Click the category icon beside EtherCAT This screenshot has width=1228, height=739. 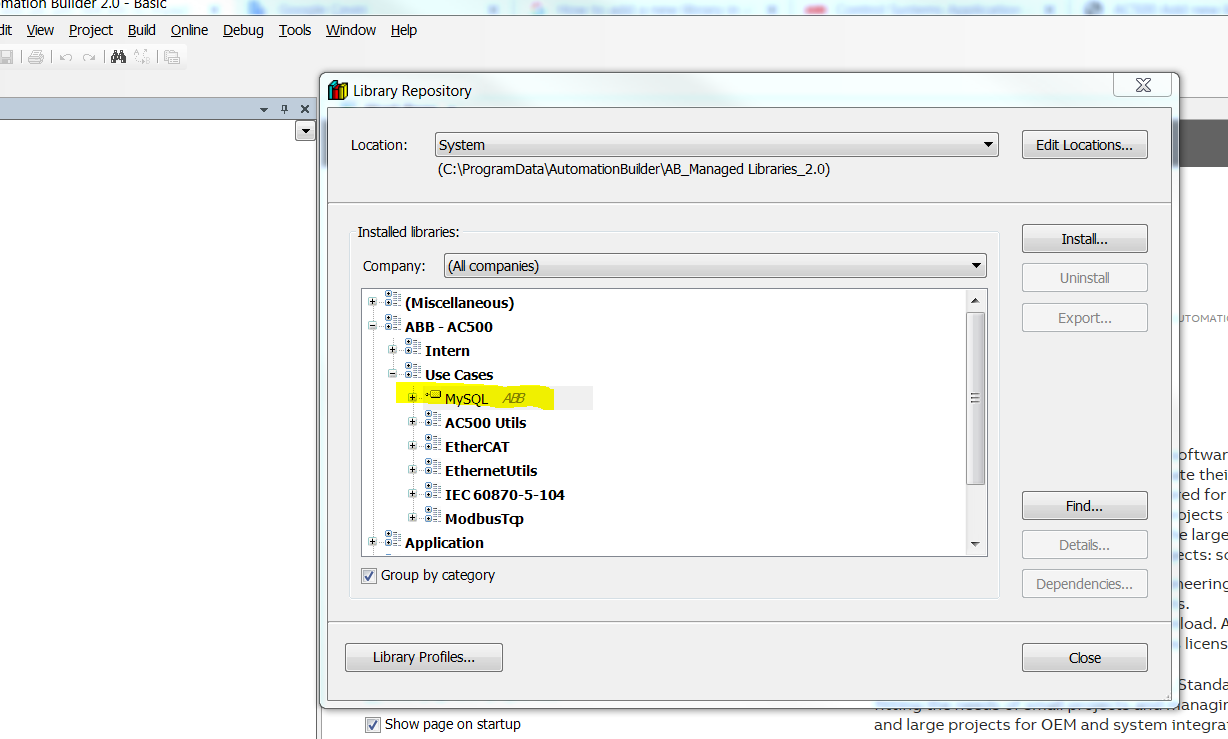click(x=432, y=443)
